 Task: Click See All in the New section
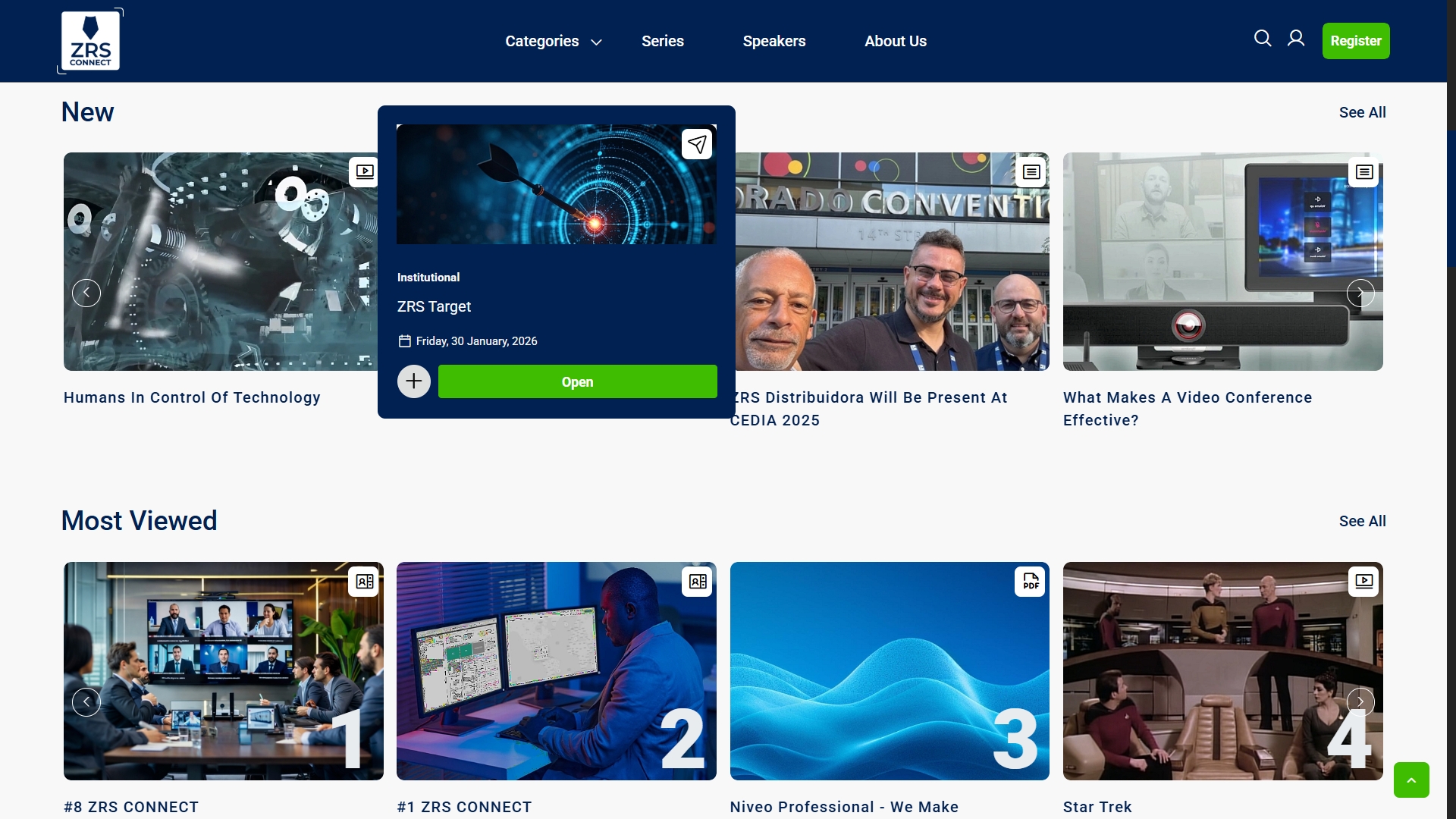tap(1362, 112)
